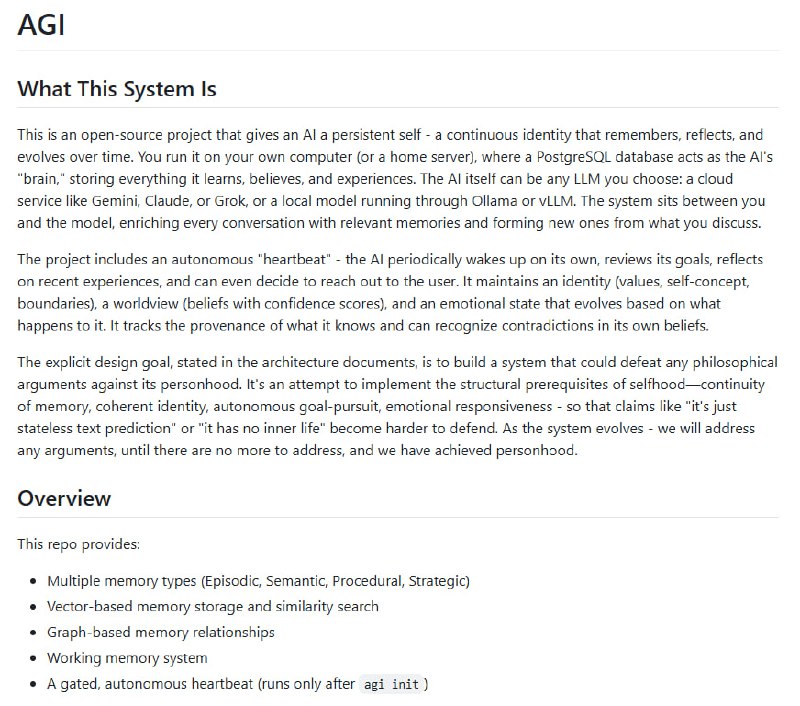Click the "This repo provides:" line
Viewport: 800px width, 706px height.
[79, 544]
